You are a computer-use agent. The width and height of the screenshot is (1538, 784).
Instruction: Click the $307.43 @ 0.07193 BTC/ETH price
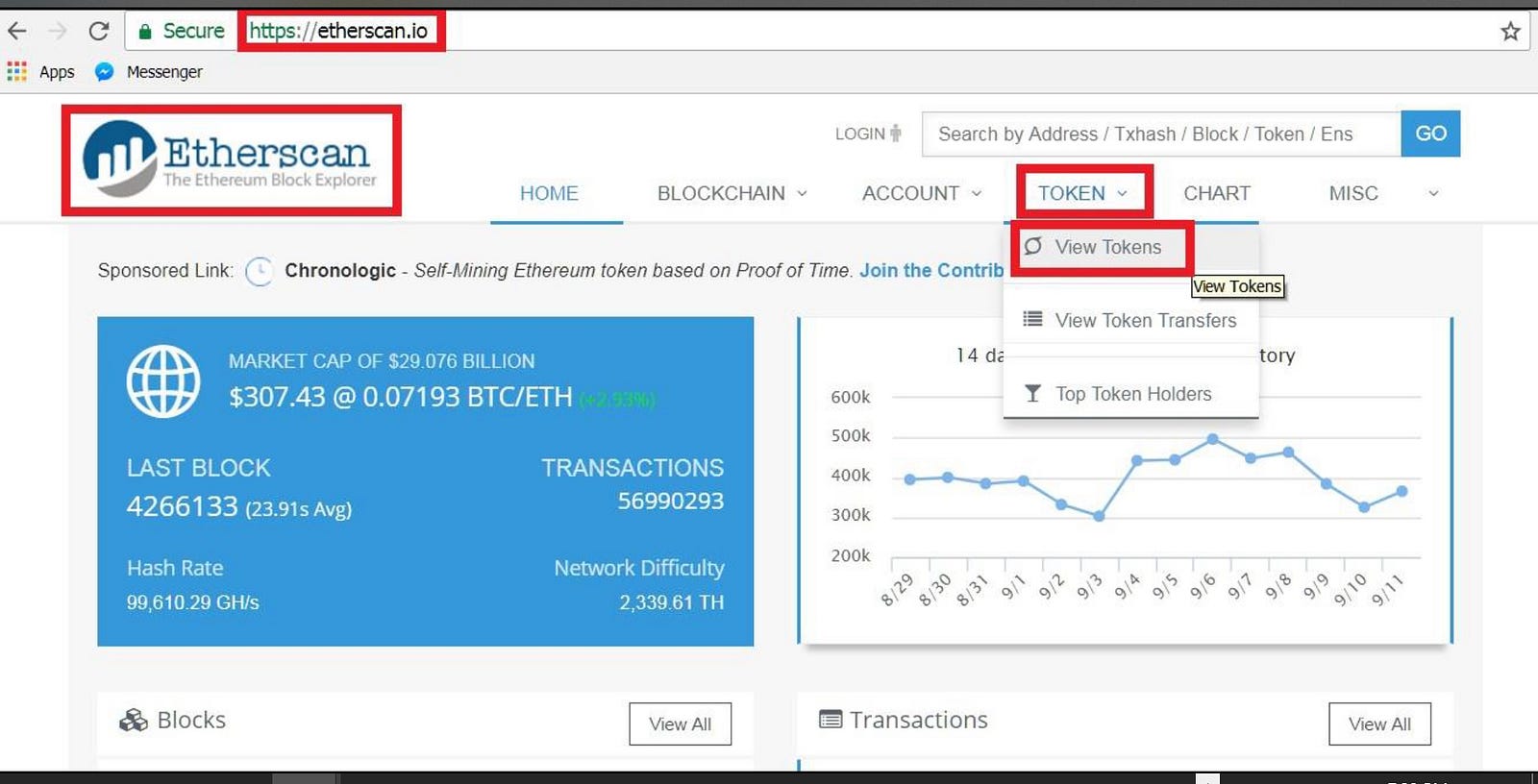(400, 397)
